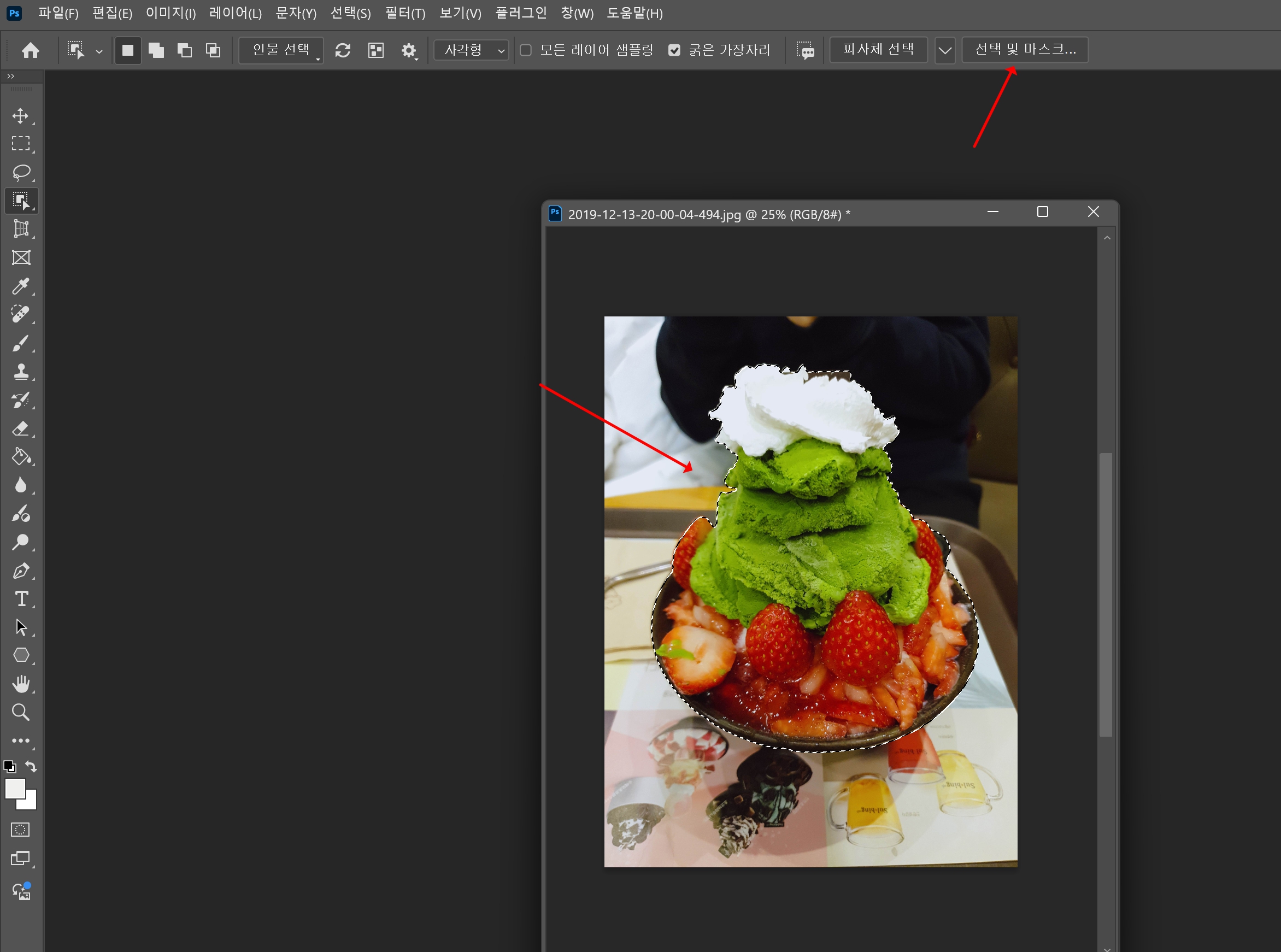This screenshot has width=1281, height=952.
Task: Open the object selection tool preset picker
Action: 99,51
